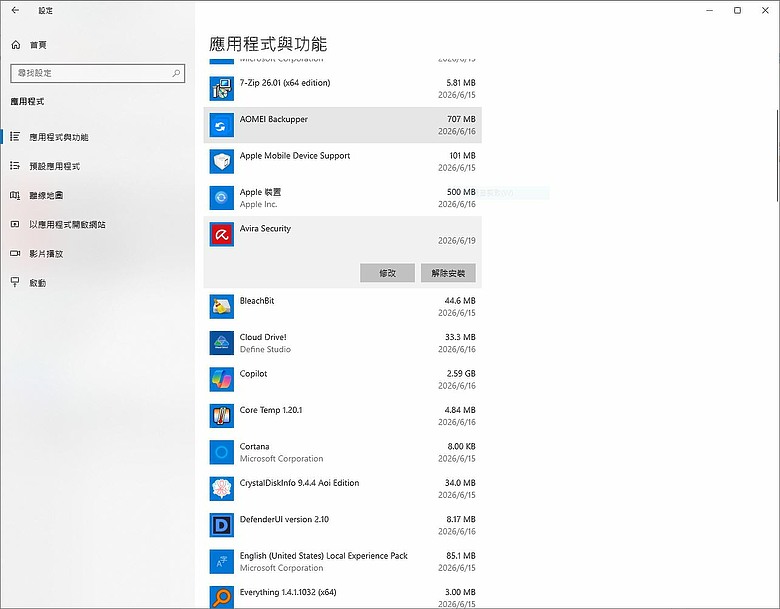Image resolution: width=780 pixels, height=609 pixels.
Task: Click the English Local Experience Pack icon
Action: pos(221,562)
